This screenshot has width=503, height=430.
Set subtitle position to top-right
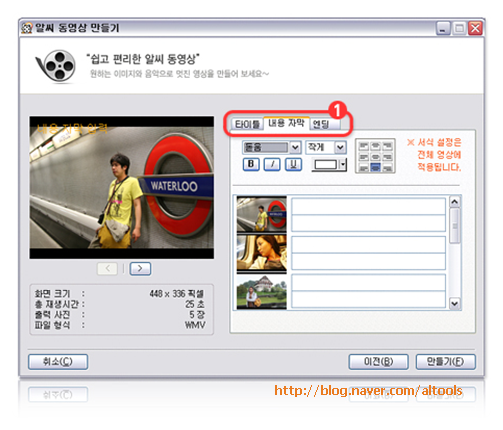point(387,146)
